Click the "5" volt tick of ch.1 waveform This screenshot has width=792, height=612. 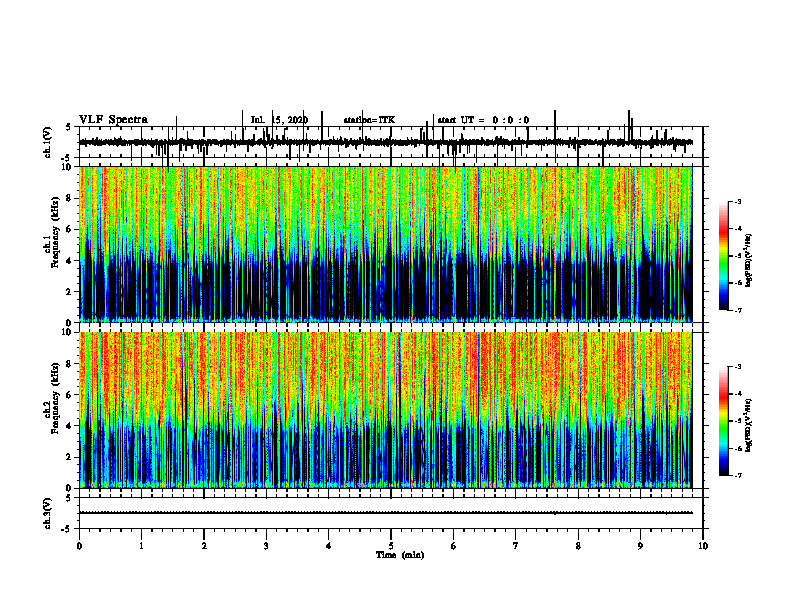[69, 128]
